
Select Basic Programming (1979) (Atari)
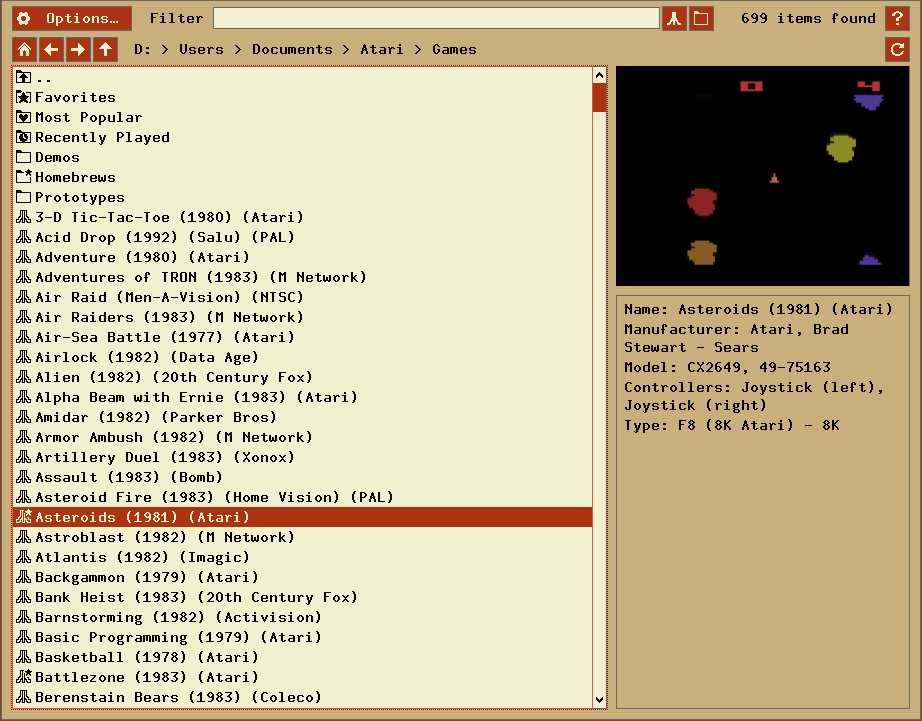click(x=302, y=637)
